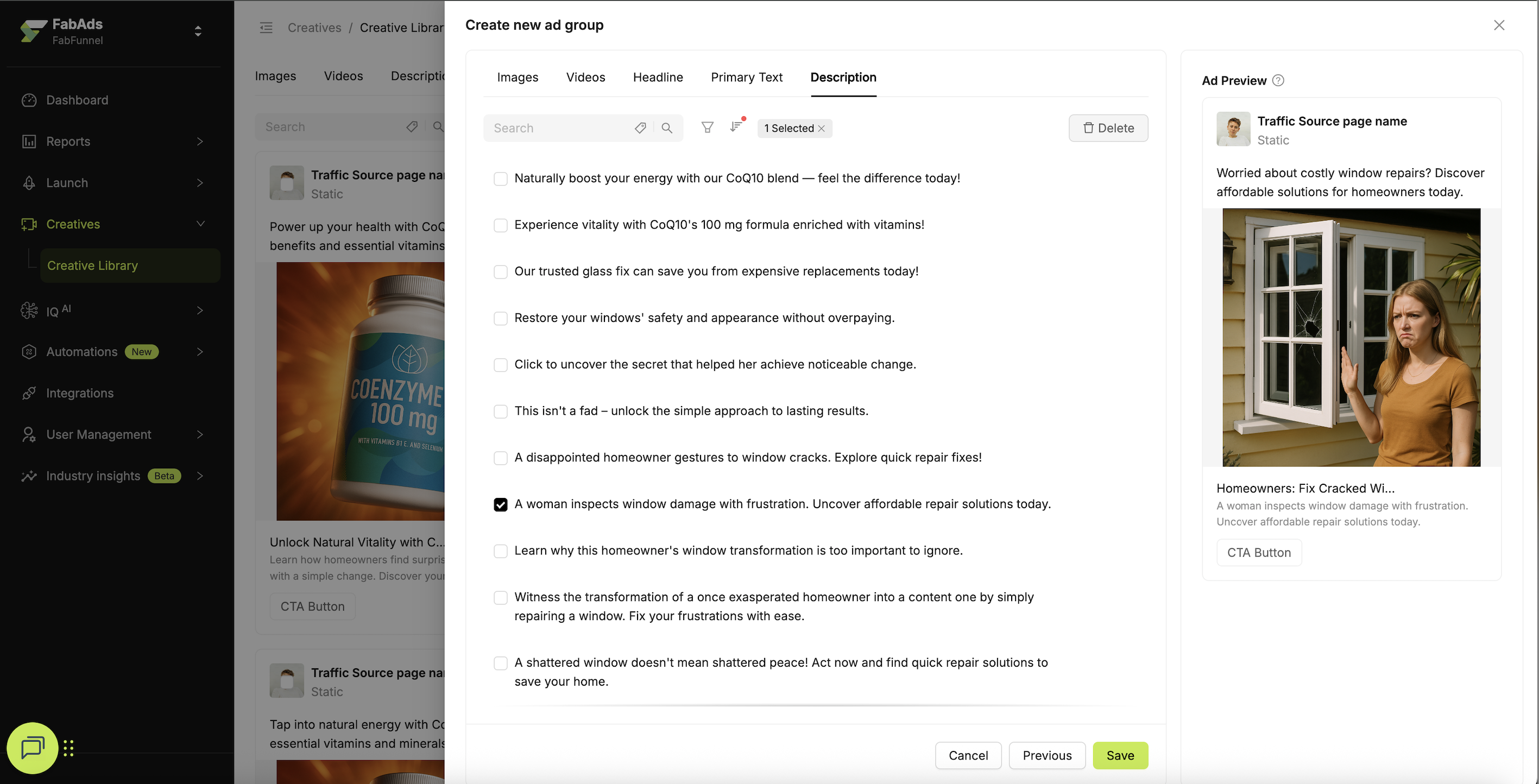Click the cracked window ad preview image
The width and height of the screenshot is (1539, 784).
pyautogui.click(x=1352, y=337)
